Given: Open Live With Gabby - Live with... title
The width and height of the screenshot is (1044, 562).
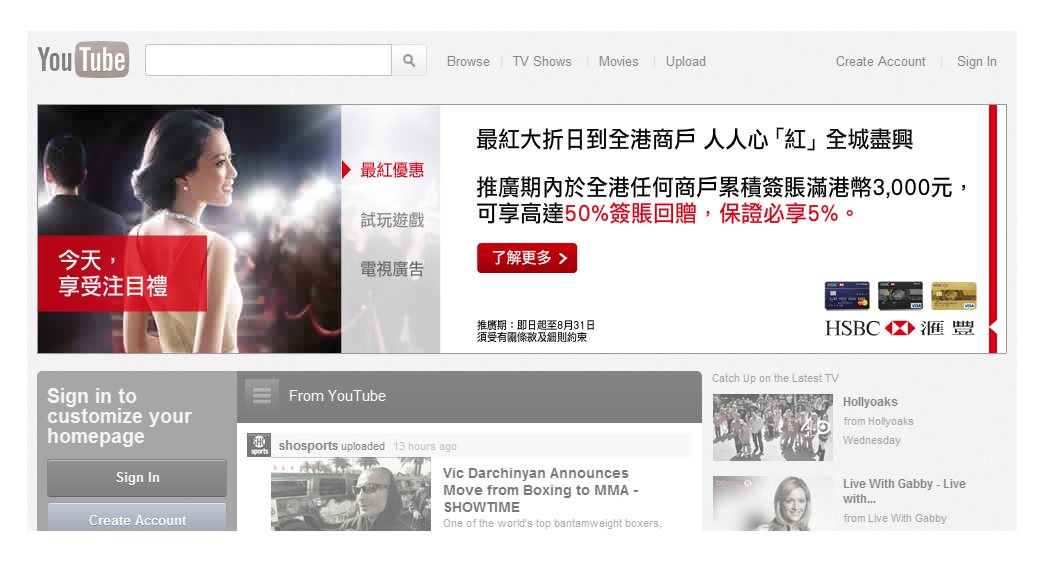Looking at the screenshot, I should [x=904, y=491].
